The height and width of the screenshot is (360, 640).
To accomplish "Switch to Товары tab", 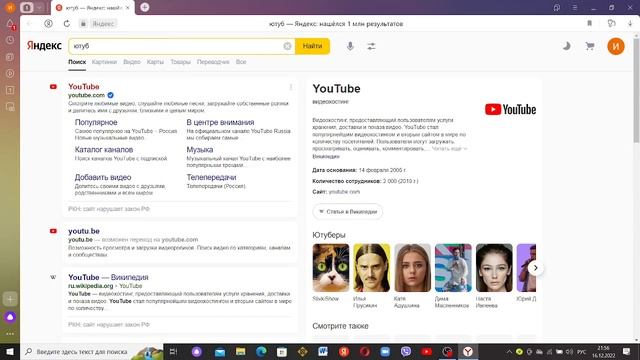I will 180,62.
